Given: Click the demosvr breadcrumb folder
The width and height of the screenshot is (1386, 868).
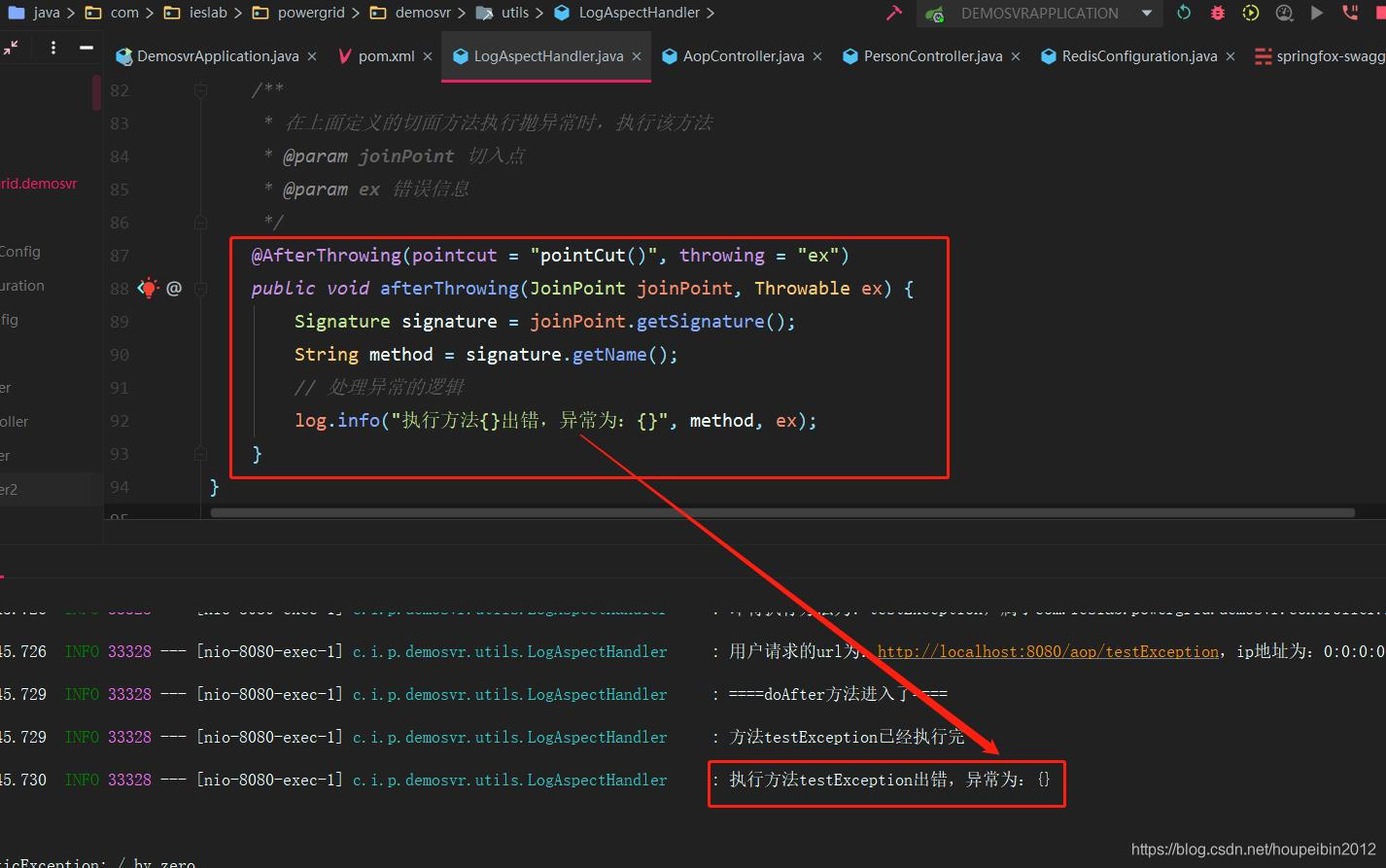Looking at the screenshot, I should point(410,13).
